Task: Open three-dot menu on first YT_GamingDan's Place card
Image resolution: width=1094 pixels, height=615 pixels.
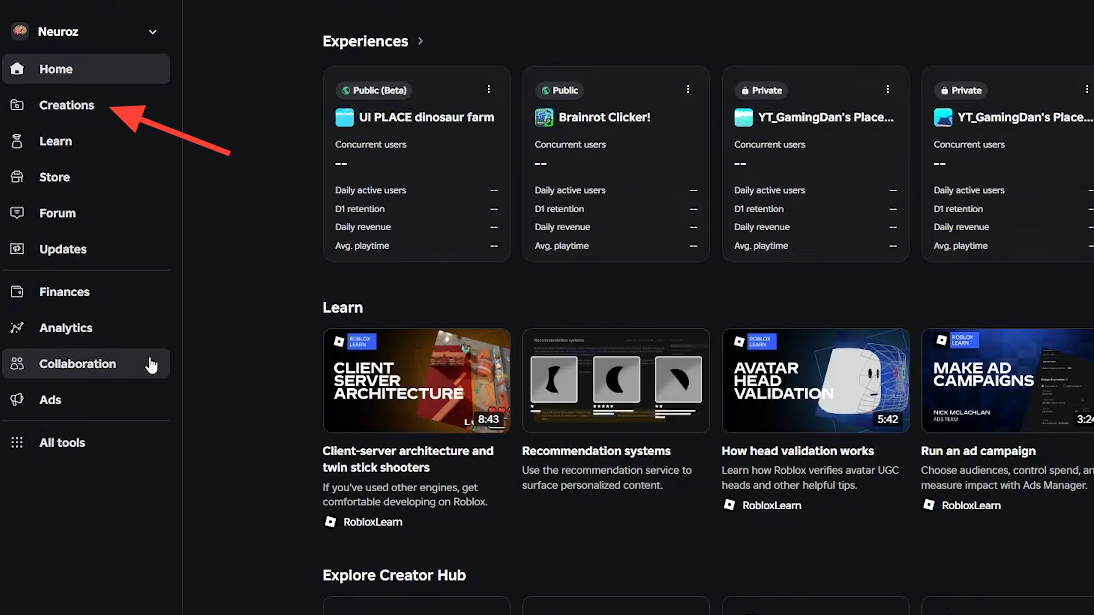Action: click(x=887, y=89)
